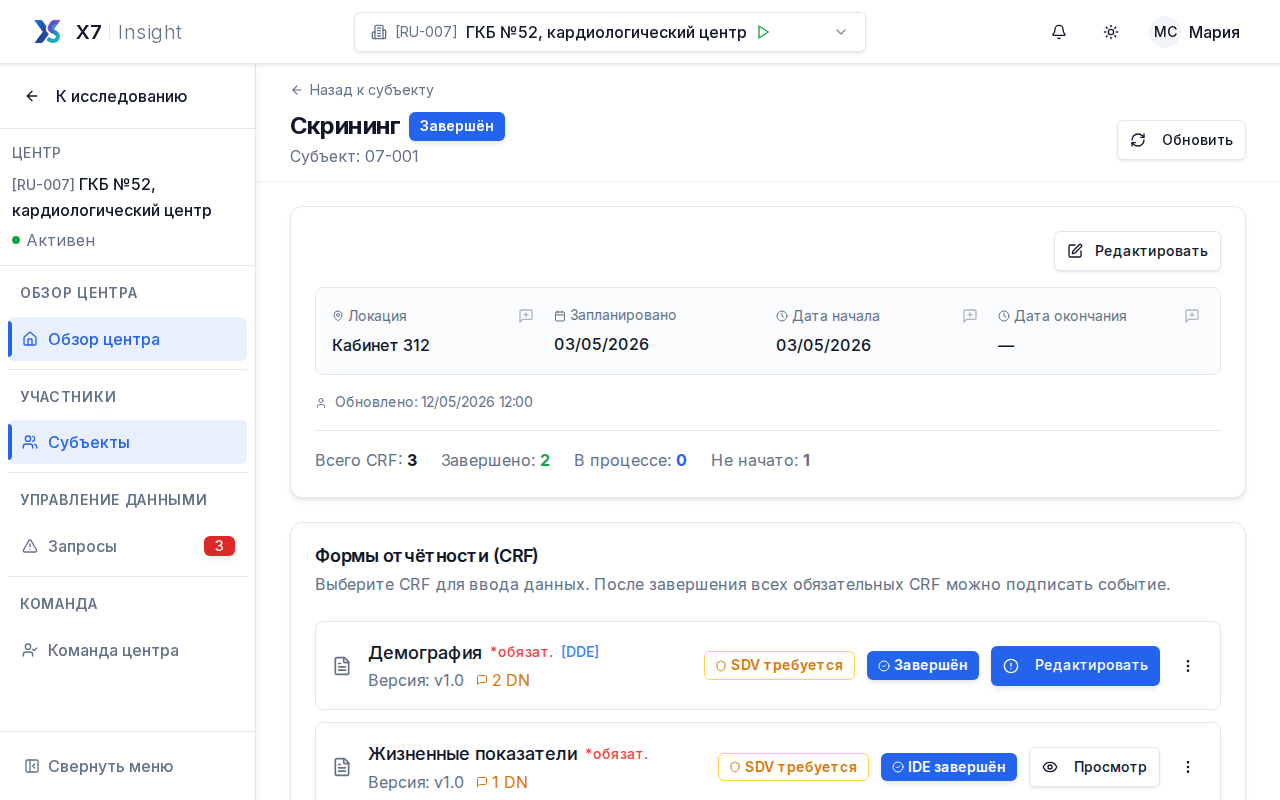Open Обзор центра in the sidebar
Image resolution: width=1280 pixels, height=800 pixels.
127,339
